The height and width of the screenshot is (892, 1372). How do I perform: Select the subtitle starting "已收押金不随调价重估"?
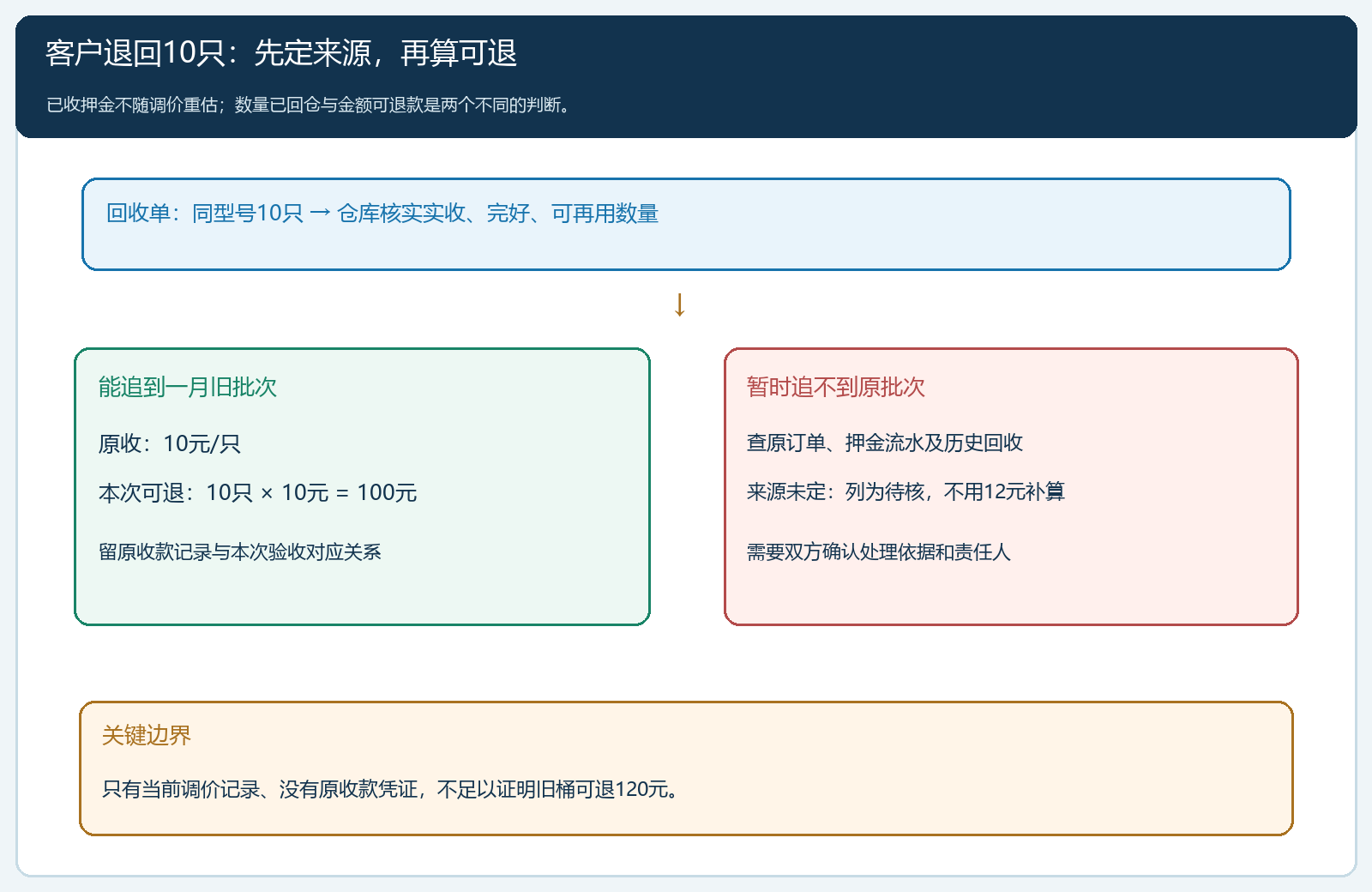coord(309,105)
